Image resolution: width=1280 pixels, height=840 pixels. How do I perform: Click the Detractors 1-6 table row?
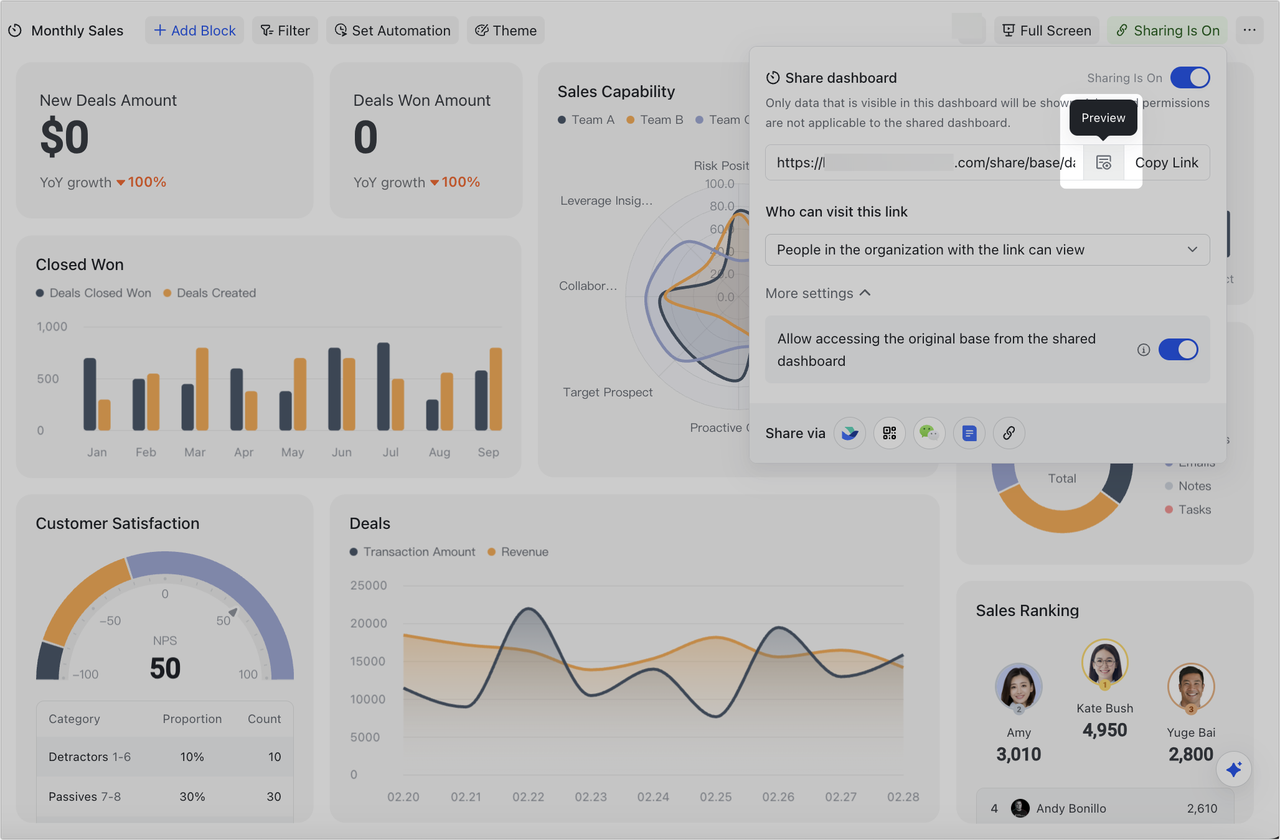[165, 757]
